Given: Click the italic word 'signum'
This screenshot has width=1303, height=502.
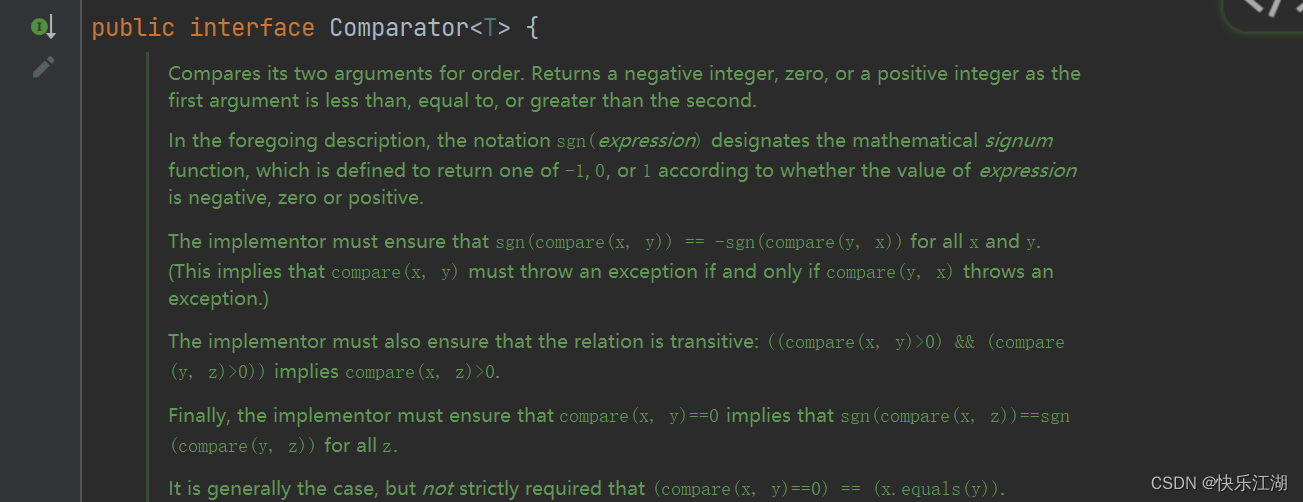Looking at the screenshot, I should pos(1018,141).
